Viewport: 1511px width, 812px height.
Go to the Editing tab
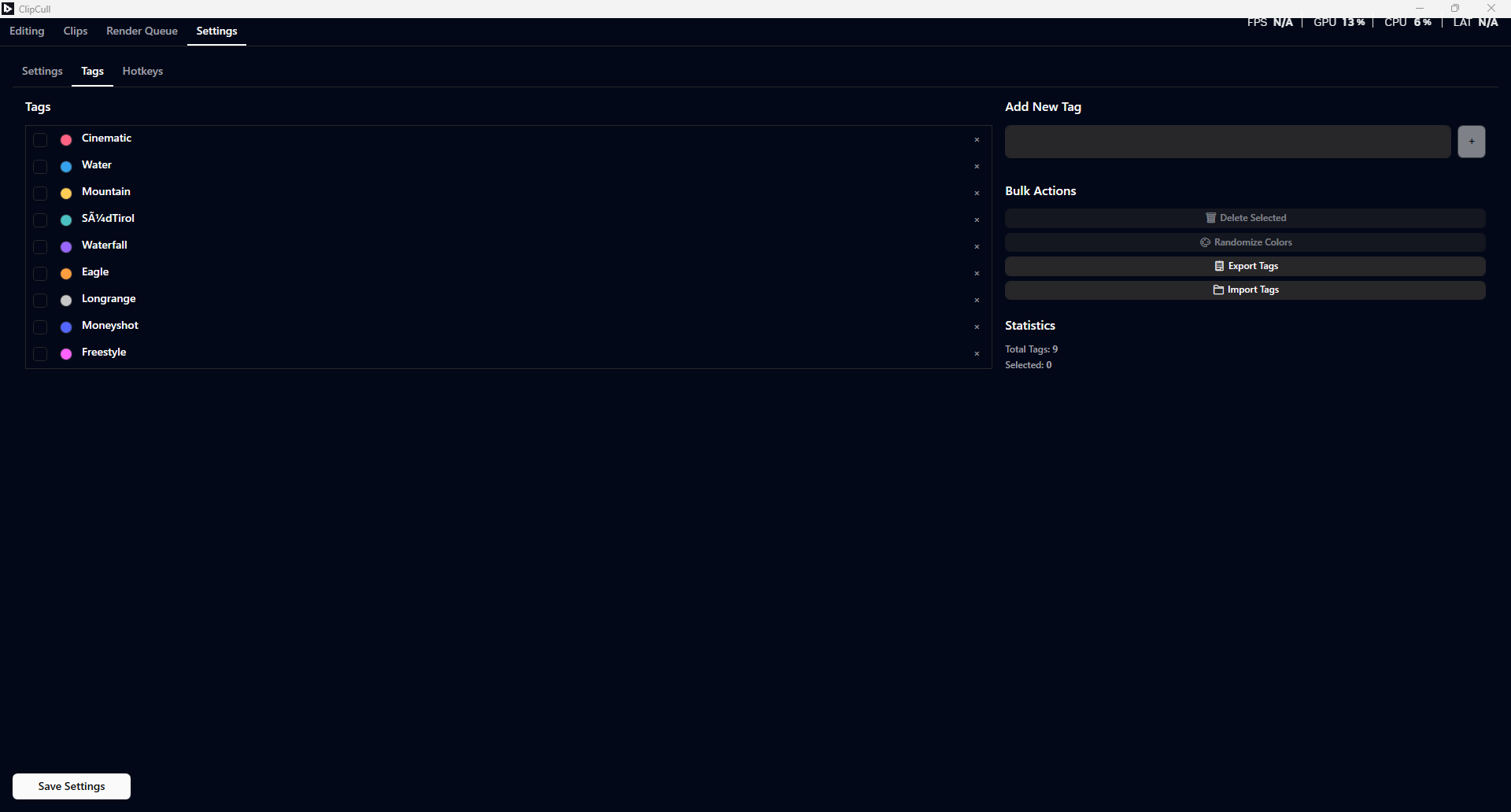coord(27,31)
